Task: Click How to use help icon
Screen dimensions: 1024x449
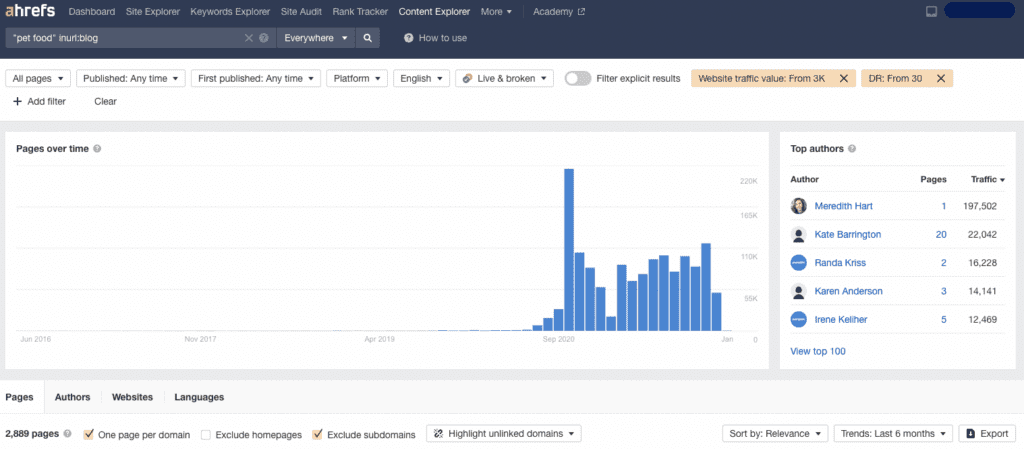Action: 408,38
